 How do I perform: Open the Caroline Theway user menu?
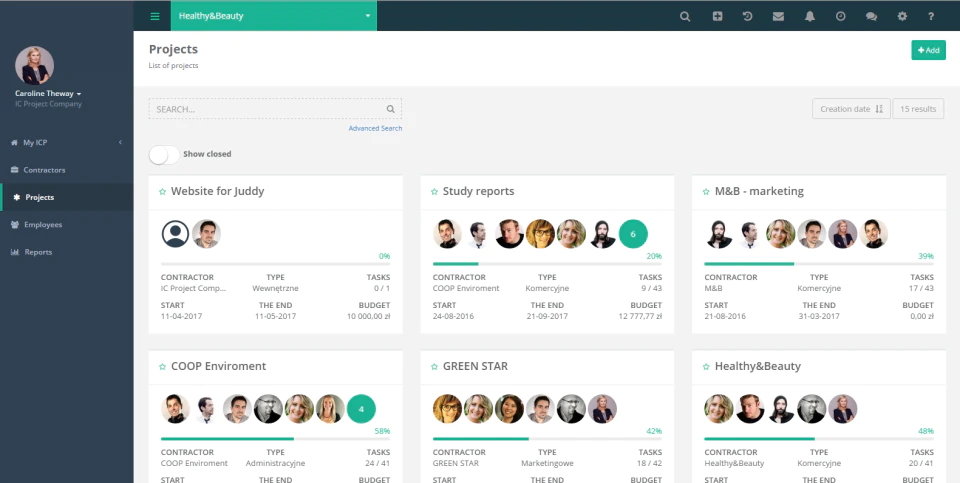[48, 94]
